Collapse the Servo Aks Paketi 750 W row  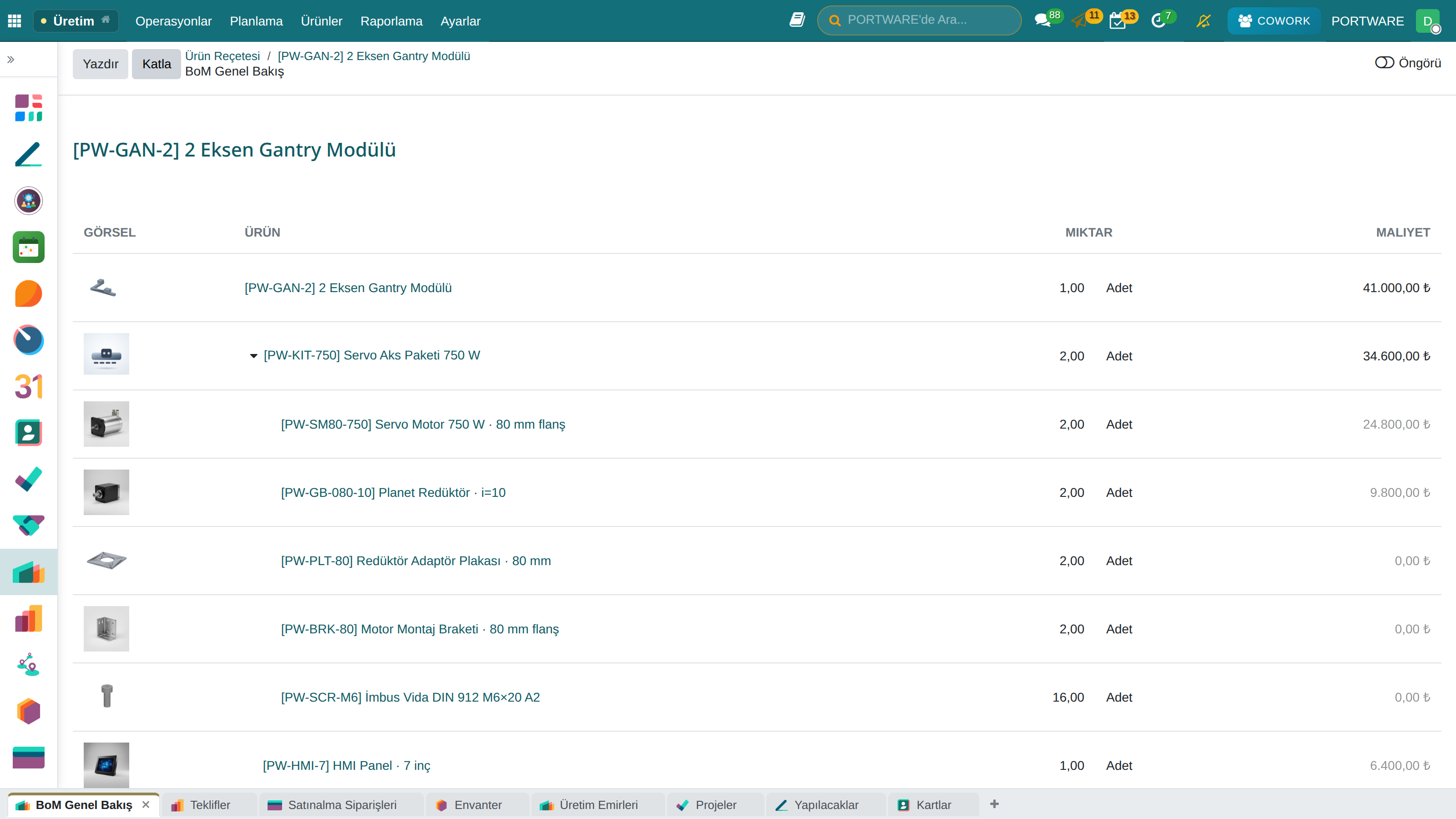pos(254,355)
